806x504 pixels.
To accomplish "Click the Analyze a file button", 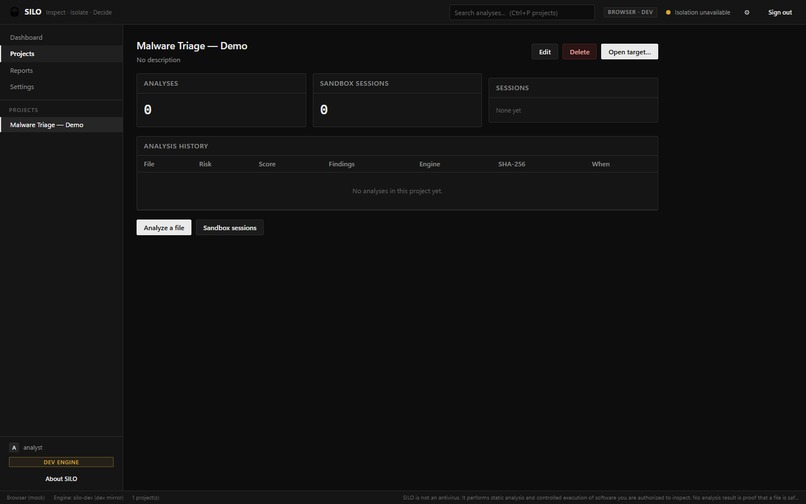I will click(163, 227).
